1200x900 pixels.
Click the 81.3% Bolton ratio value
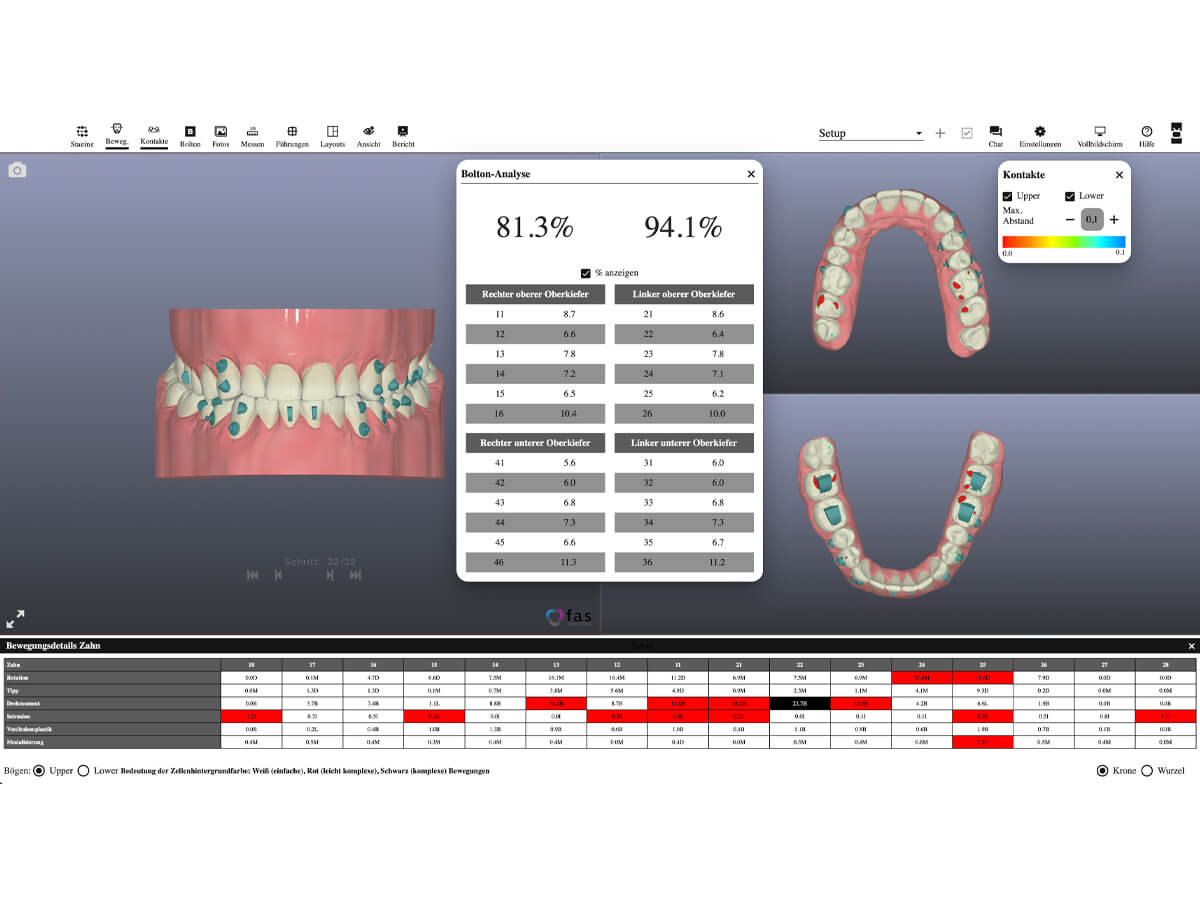535,227
